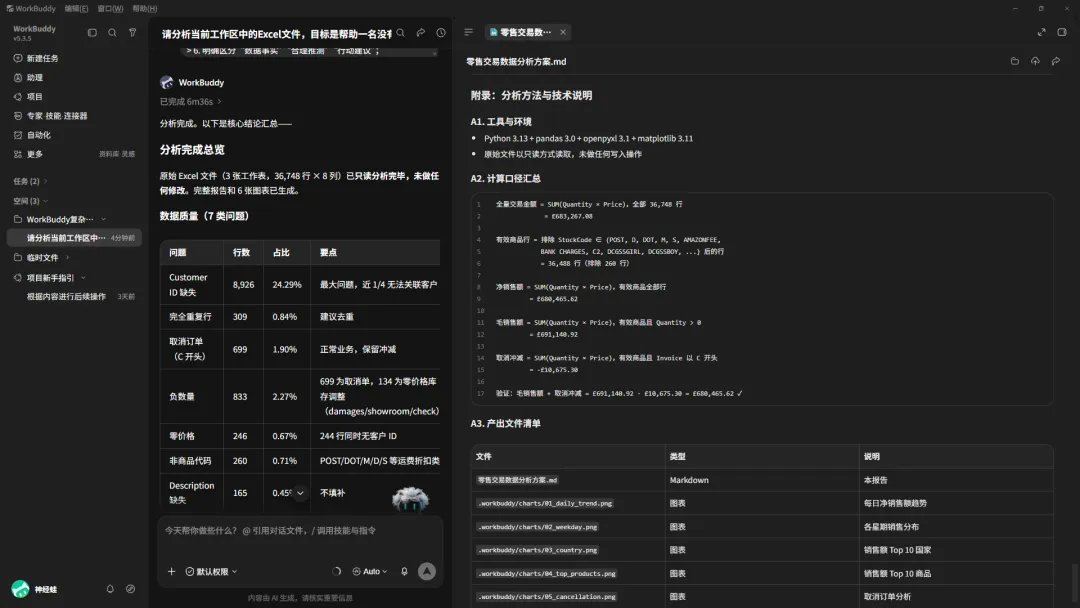
Task: Click the plus attachment icon in input bar
Action: point(172,572)
